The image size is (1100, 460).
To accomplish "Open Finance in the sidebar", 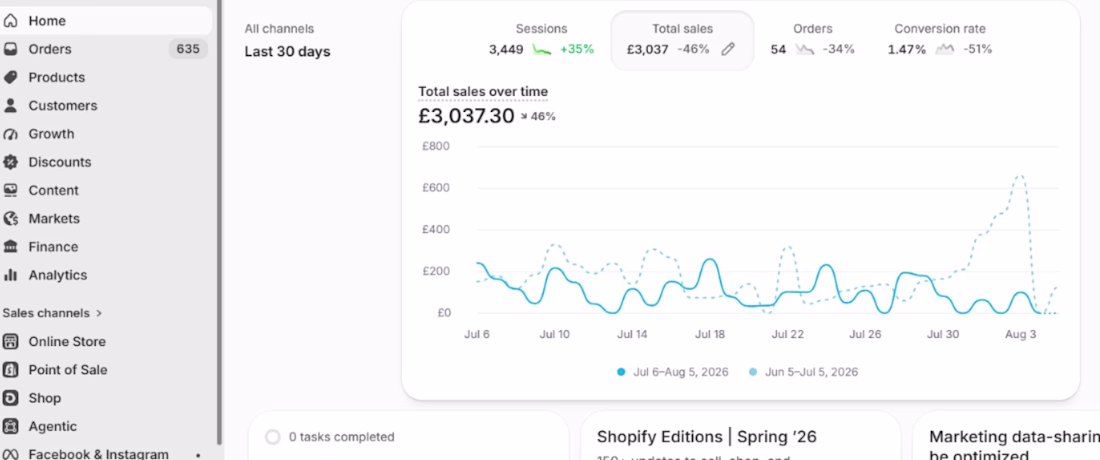I will (x=105, y=247).
